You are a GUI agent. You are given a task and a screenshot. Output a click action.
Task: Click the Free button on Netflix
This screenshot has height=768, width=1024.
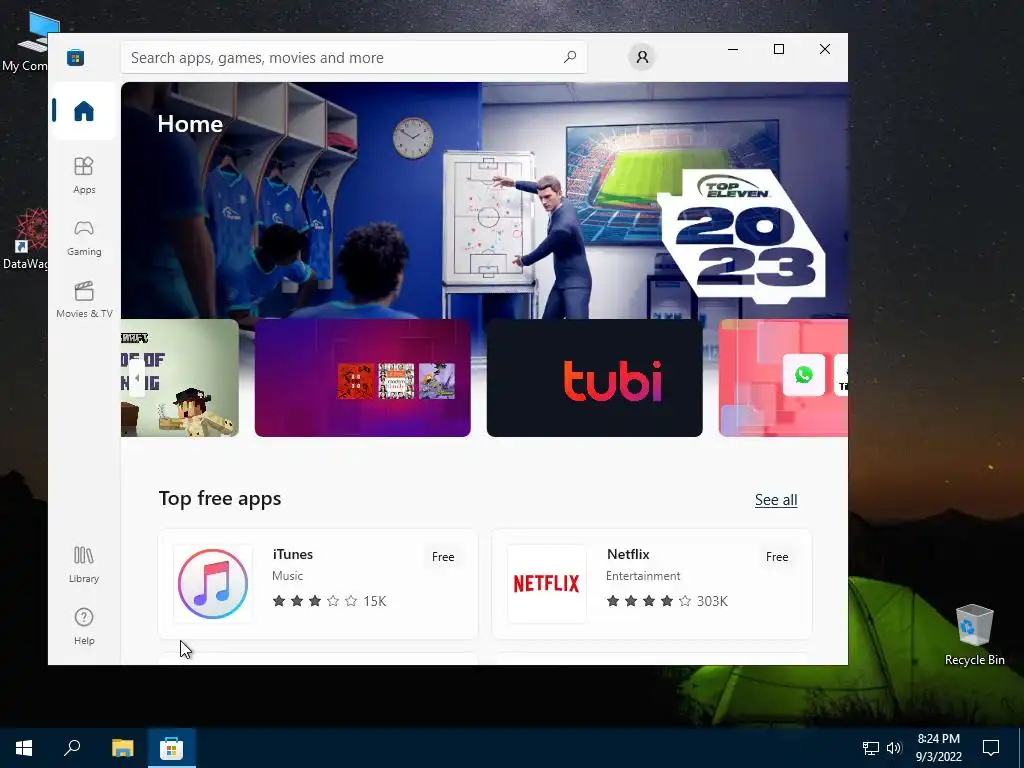pos(777,556)
